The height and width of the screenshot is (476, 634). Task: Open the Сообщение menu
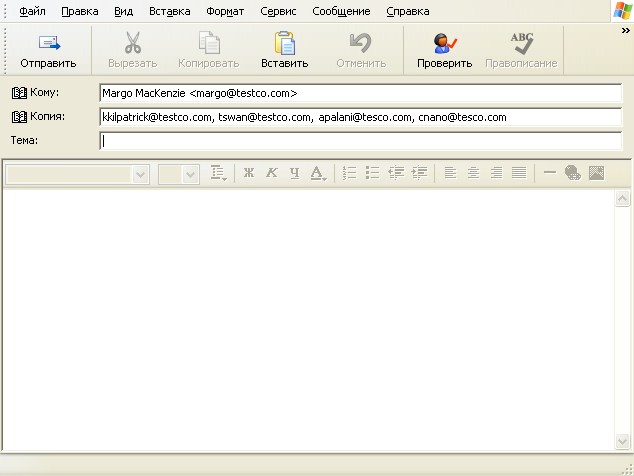click(341, 11)
